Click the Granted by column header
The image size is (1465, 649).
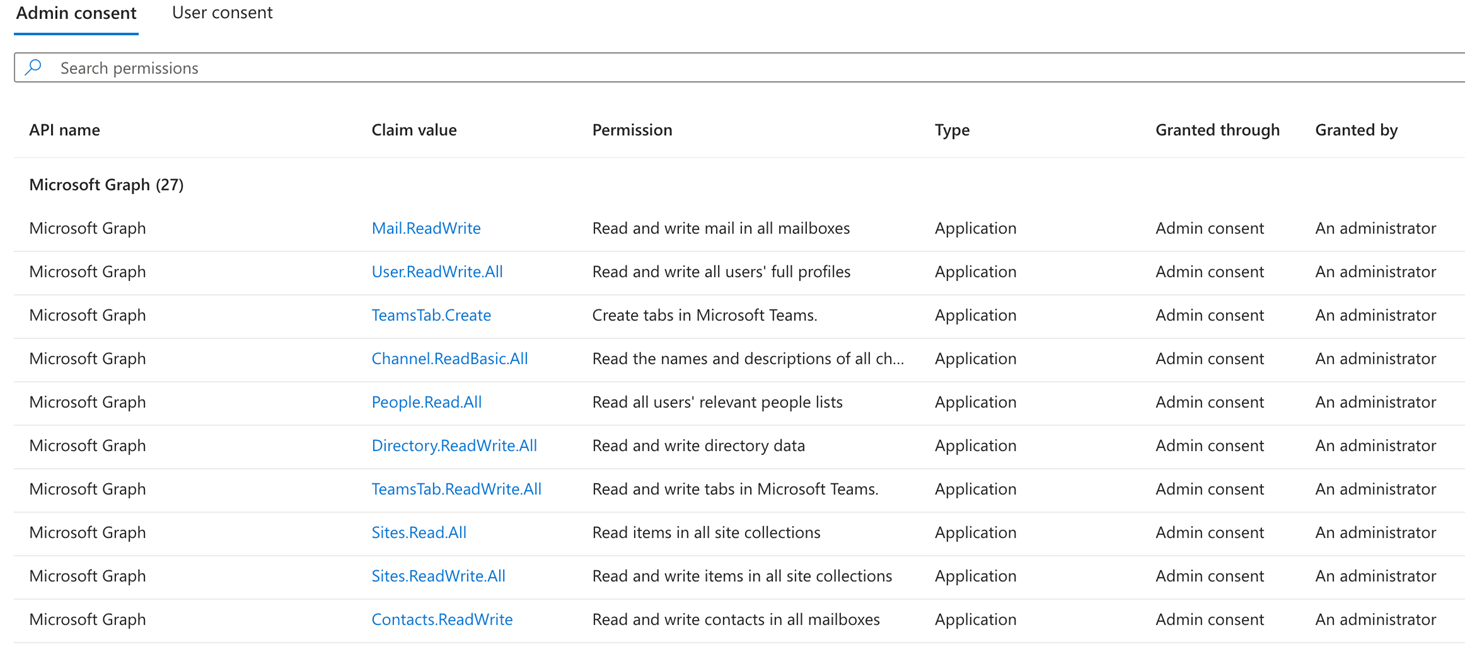[x=1356, y=130]
